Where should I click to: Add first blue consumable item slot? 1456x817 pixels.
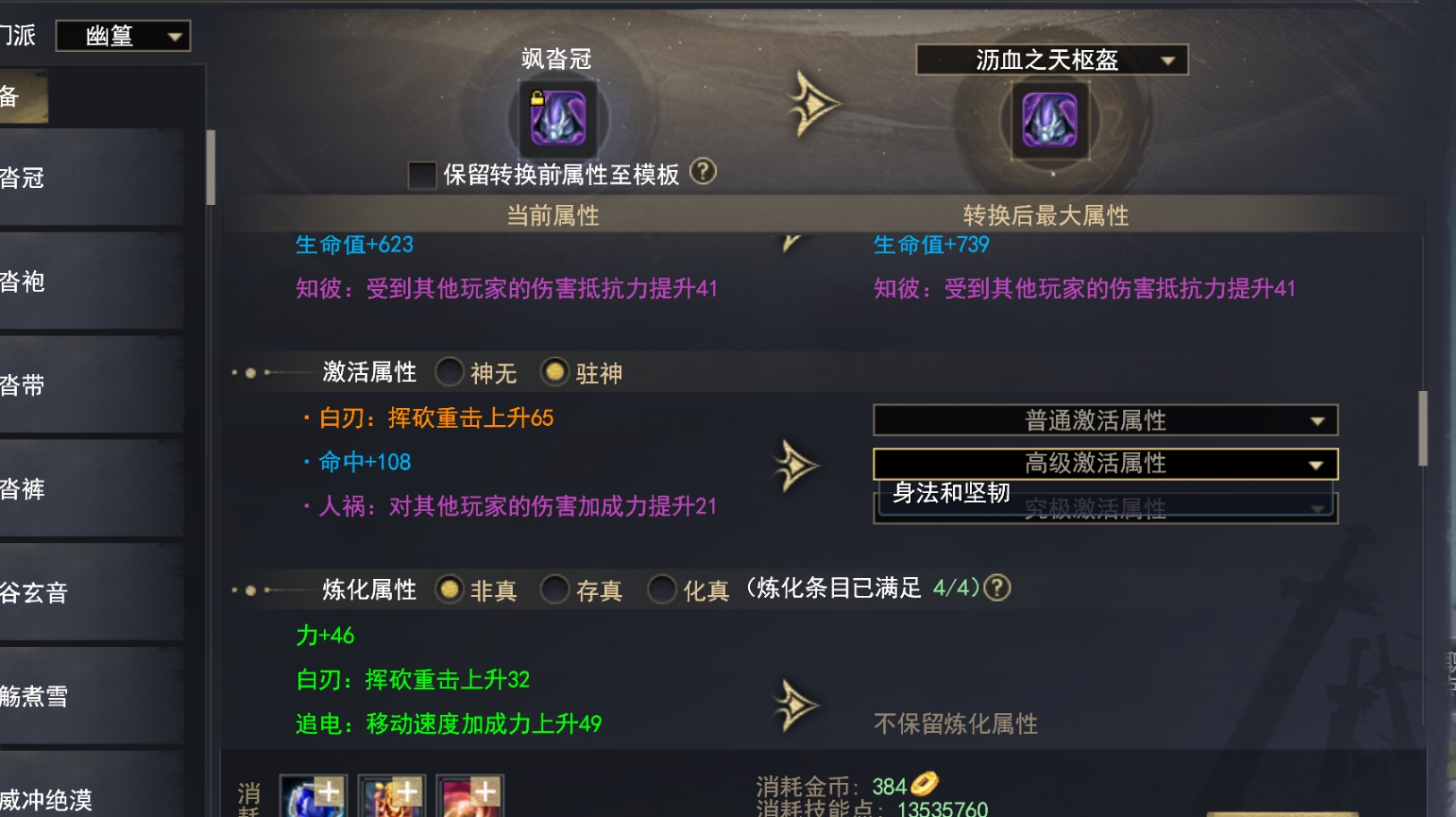313,796
